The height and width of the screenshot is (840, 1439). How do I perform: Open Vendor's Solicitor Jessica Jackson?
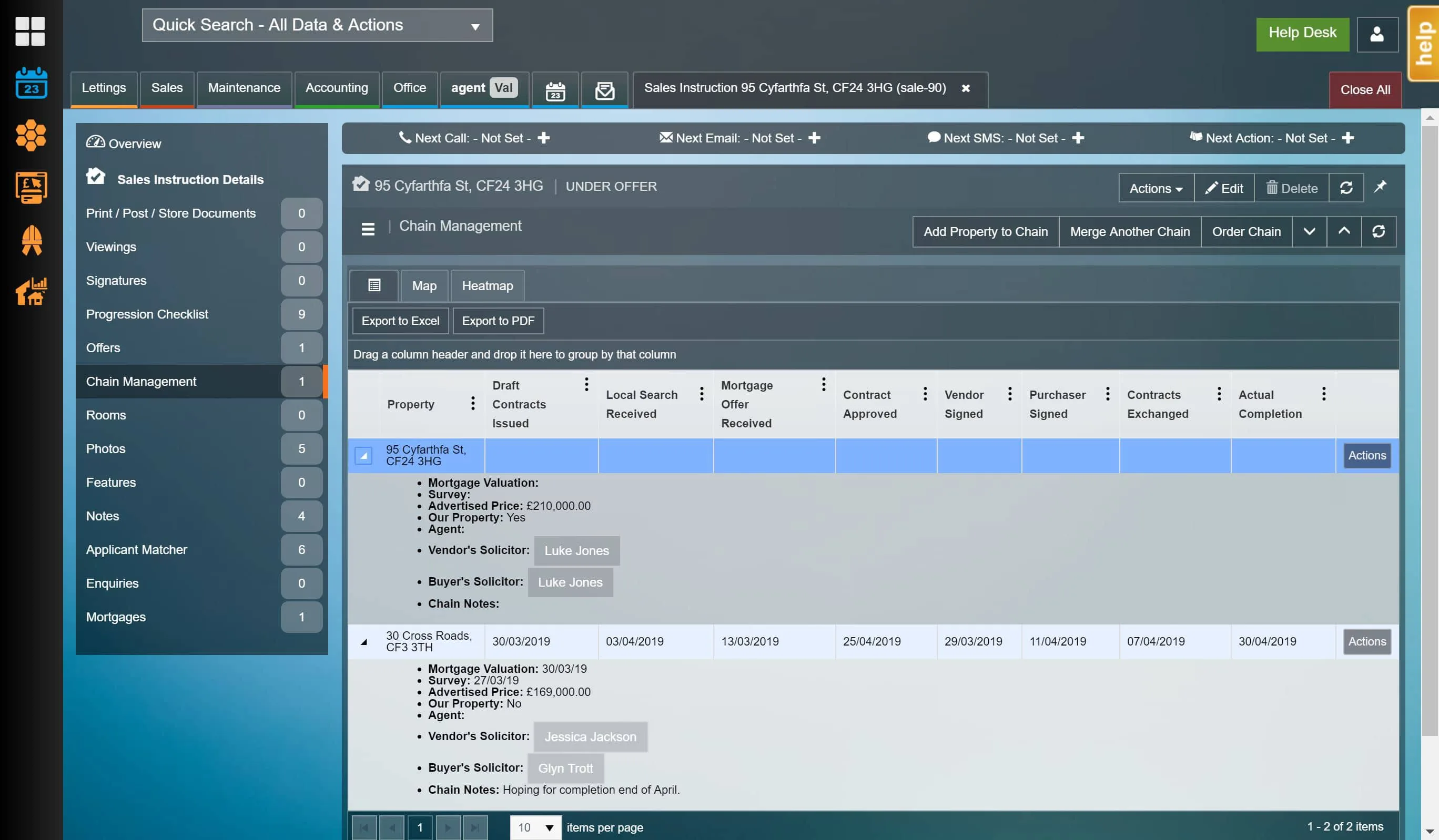(591, 737)
